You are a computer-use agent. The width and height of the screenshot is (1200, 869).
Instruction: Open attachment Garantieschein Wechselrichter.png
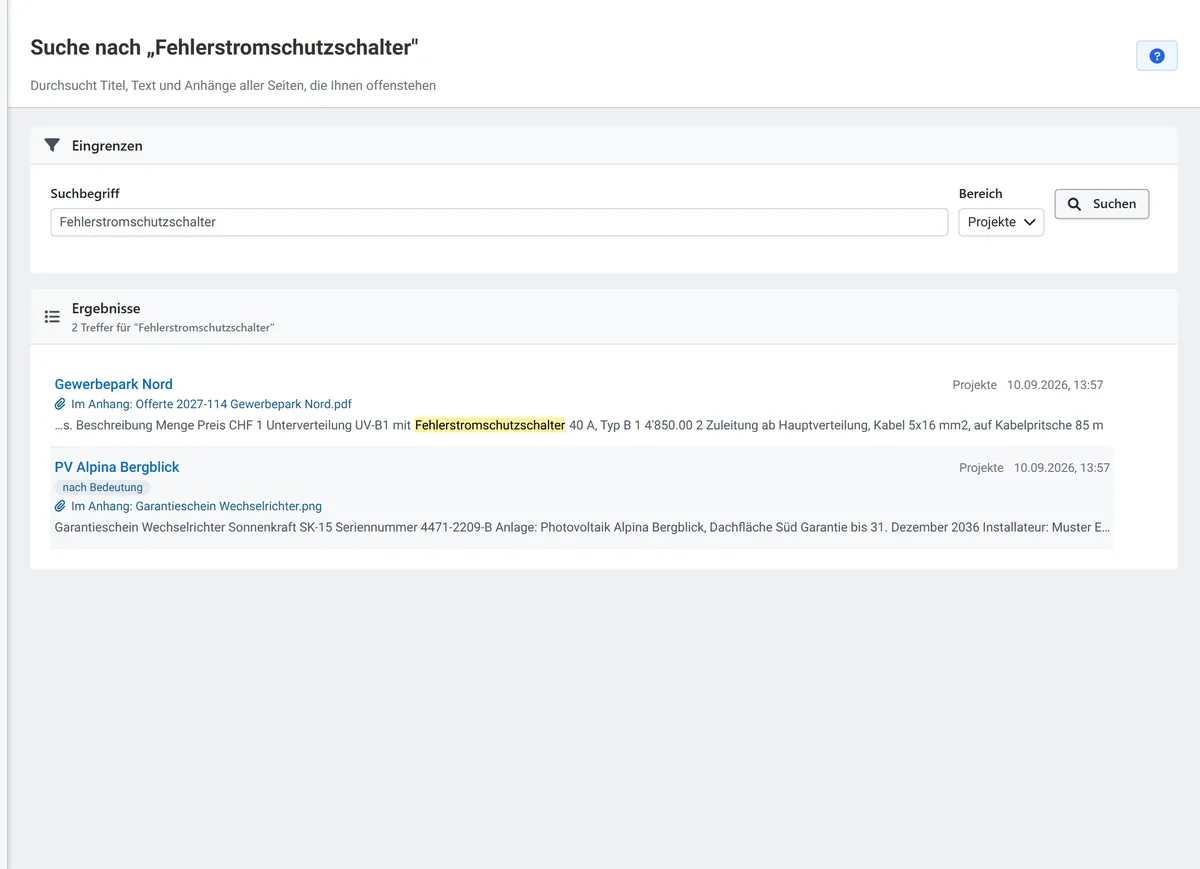[196, 507]
